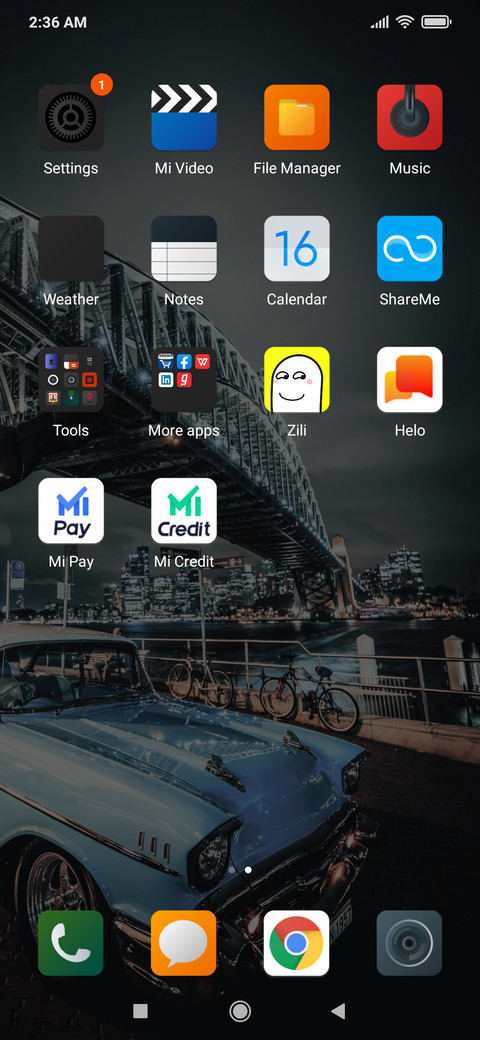Tap the Back navigation triangle
The height and width of the screenshot is (1040, 480).
(338, 1011)
